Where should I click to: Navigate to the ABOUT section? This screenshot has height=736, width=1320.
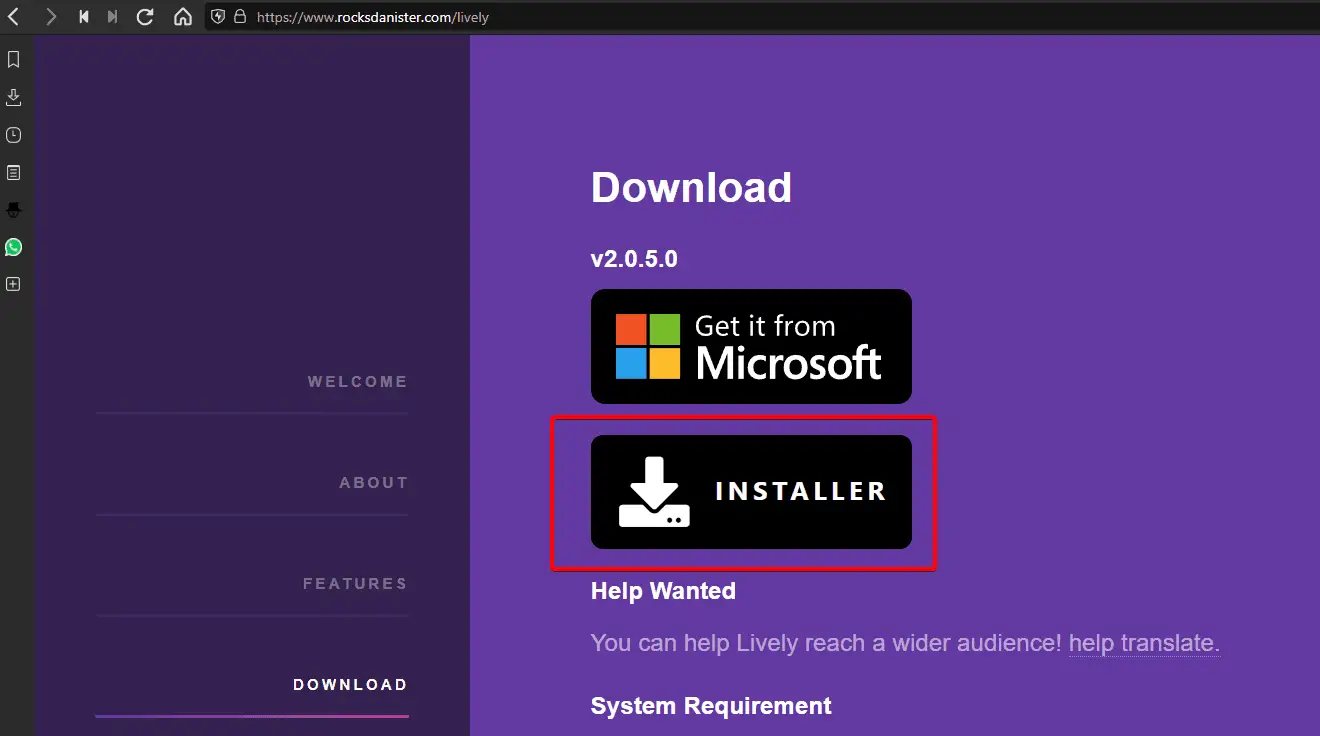[373, 483]
